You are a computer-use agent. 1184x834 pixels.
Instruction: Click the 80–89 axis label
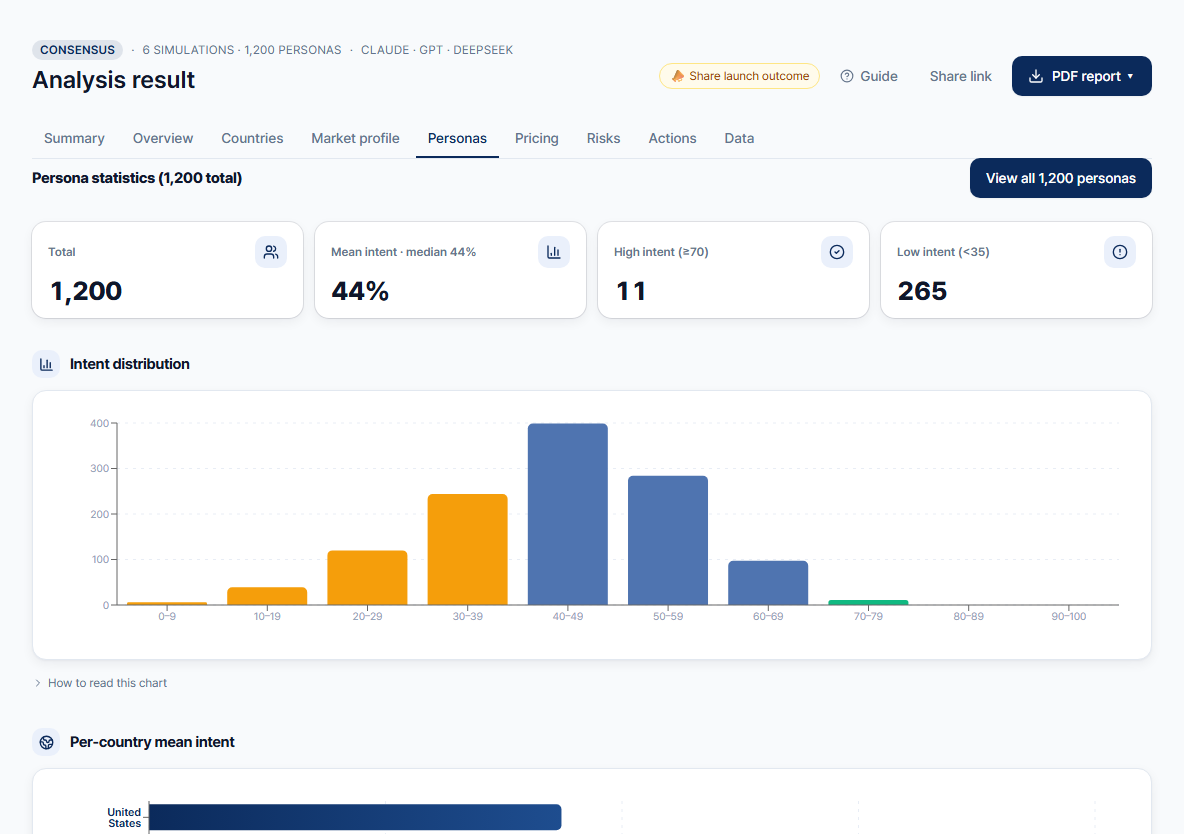click(968, 616)
